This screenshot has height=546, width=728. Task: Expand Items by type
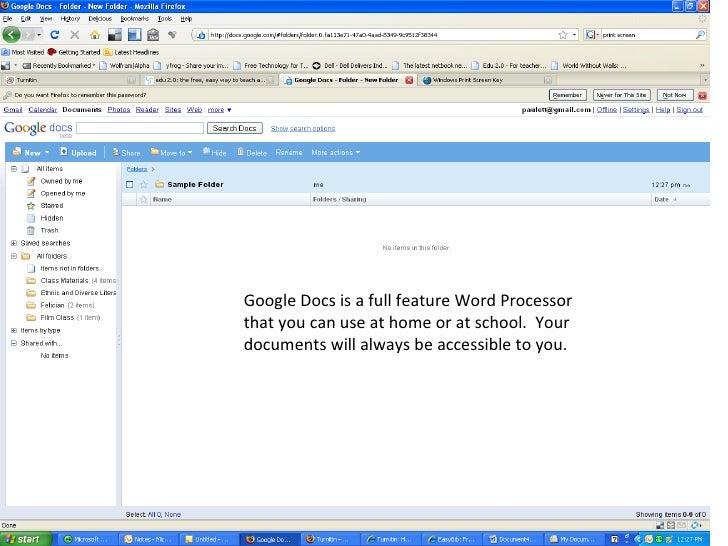(14, 331)
